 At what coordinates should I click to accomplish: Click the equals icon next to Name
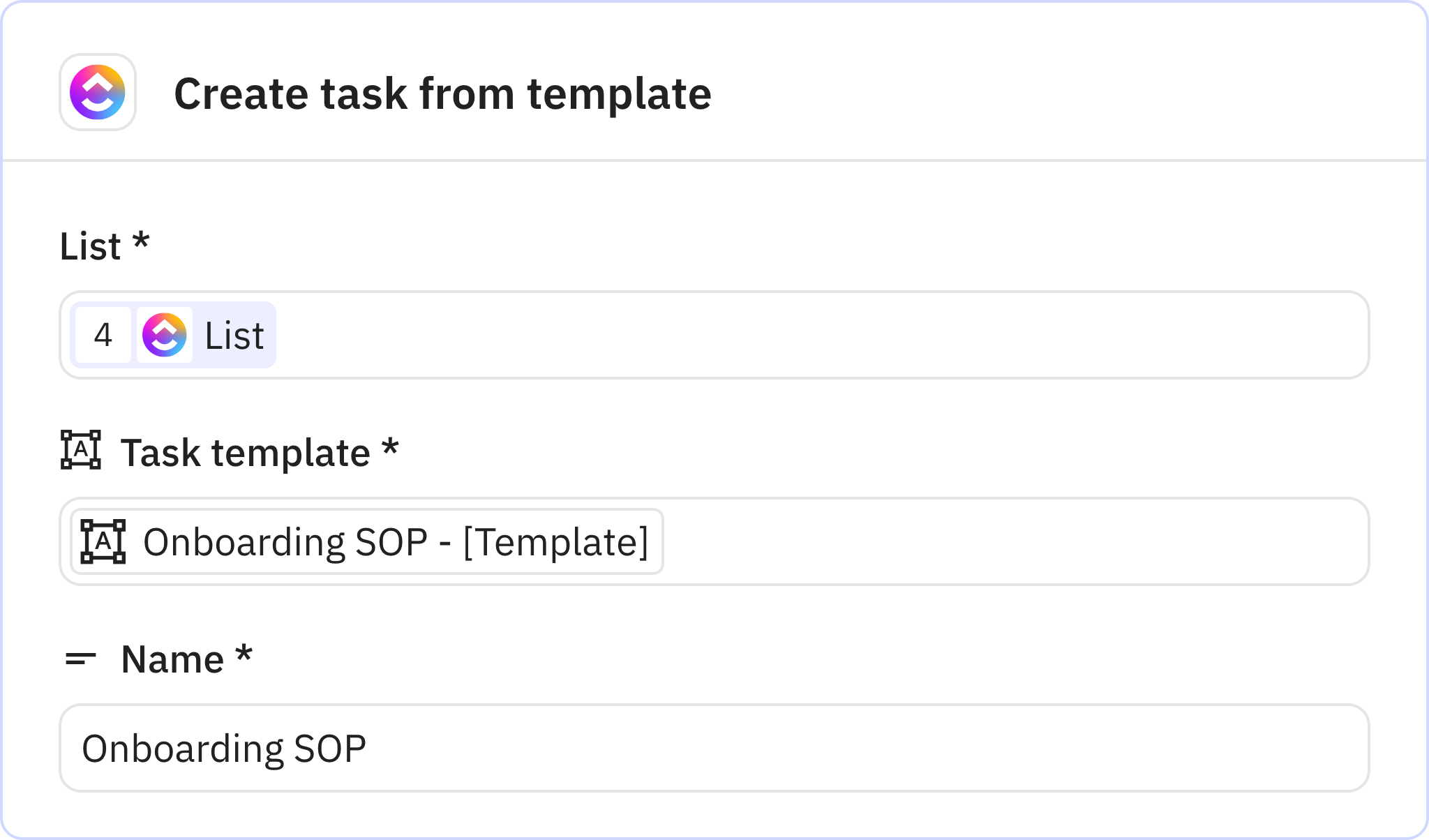click(82, 657)
